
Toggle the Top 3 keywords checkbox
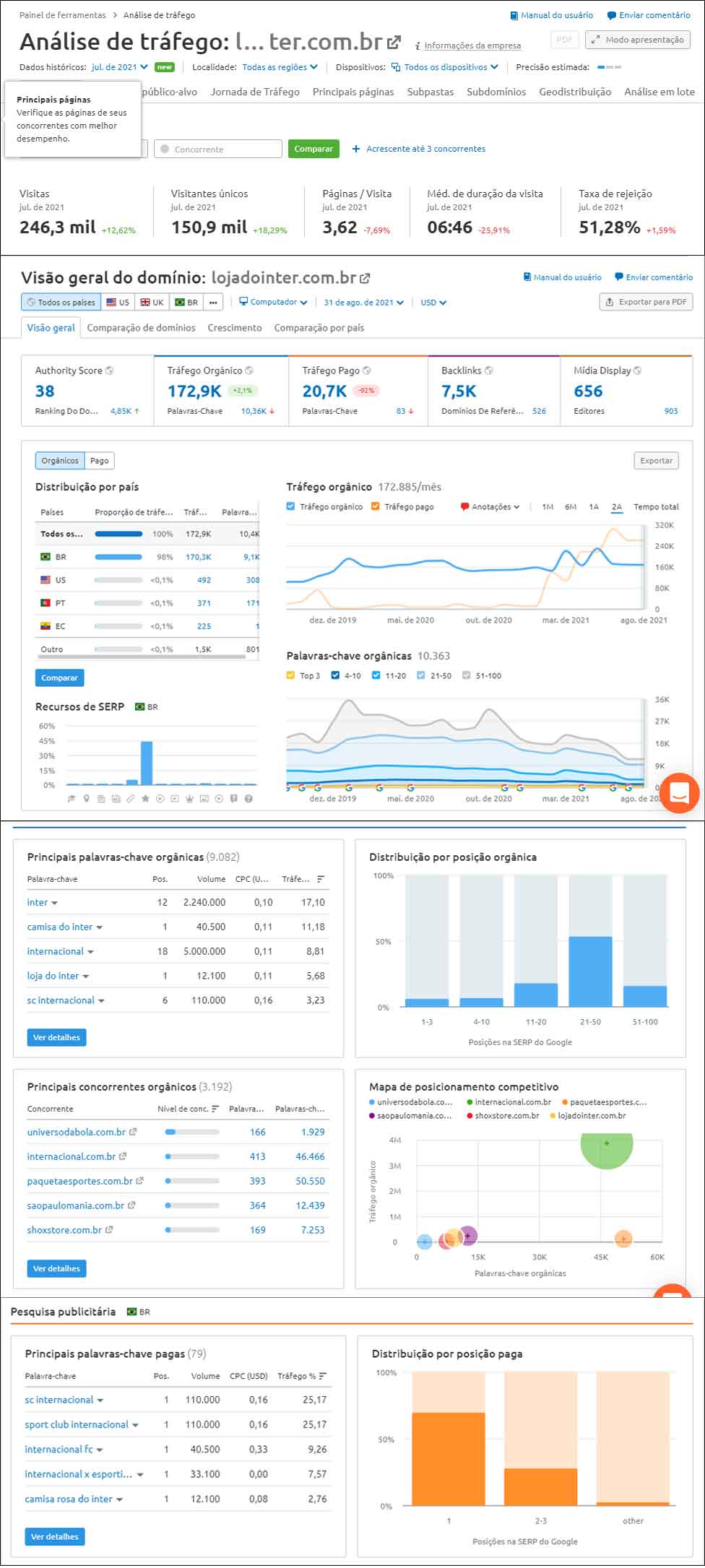(x=290, y=675)
